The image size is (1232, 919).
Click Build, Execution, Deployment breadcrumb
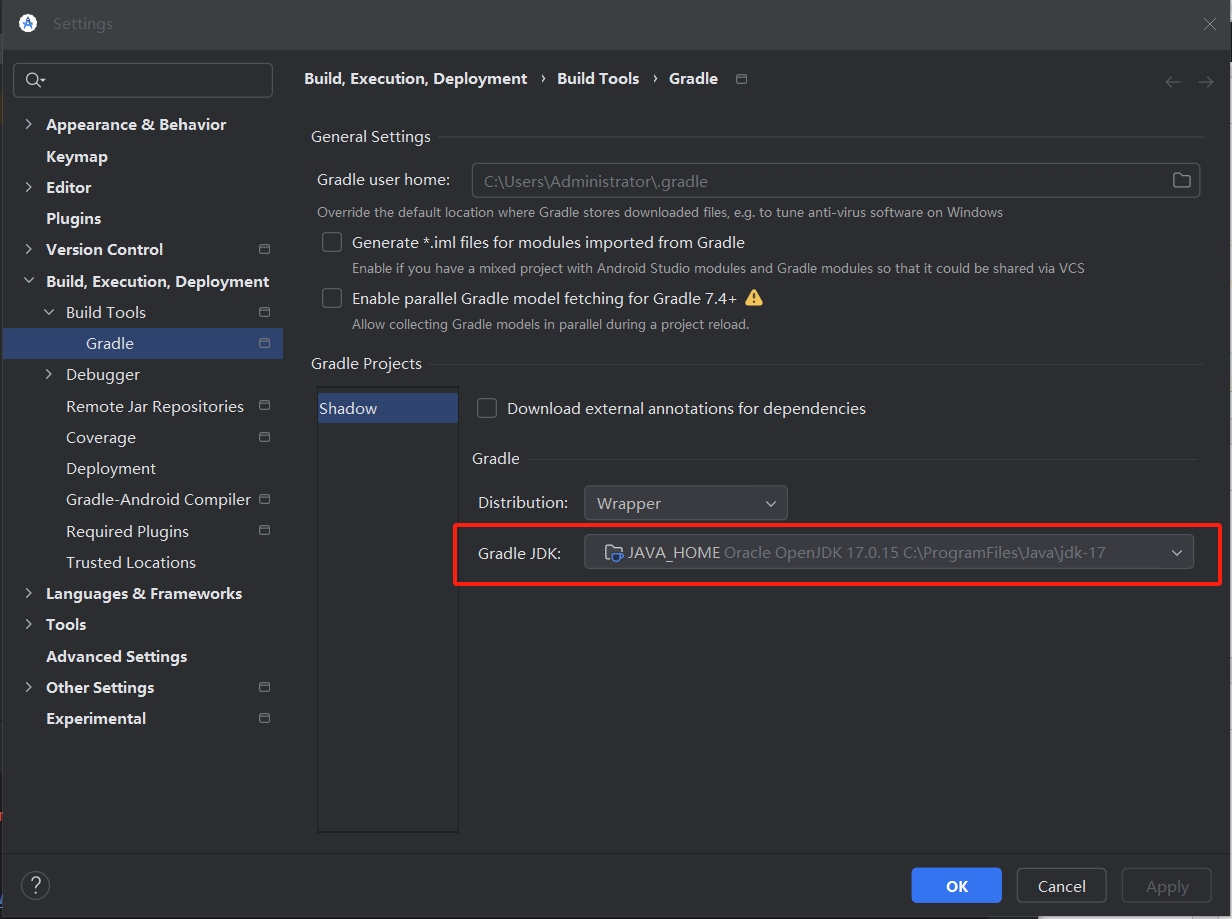415,78
